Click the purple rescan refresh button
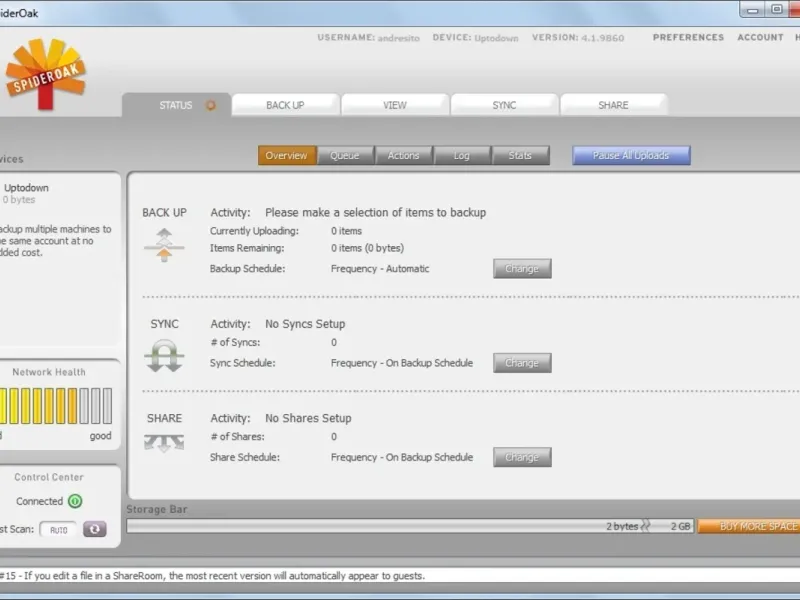This screenshot has width=800, height=600. tap(95, 529)
